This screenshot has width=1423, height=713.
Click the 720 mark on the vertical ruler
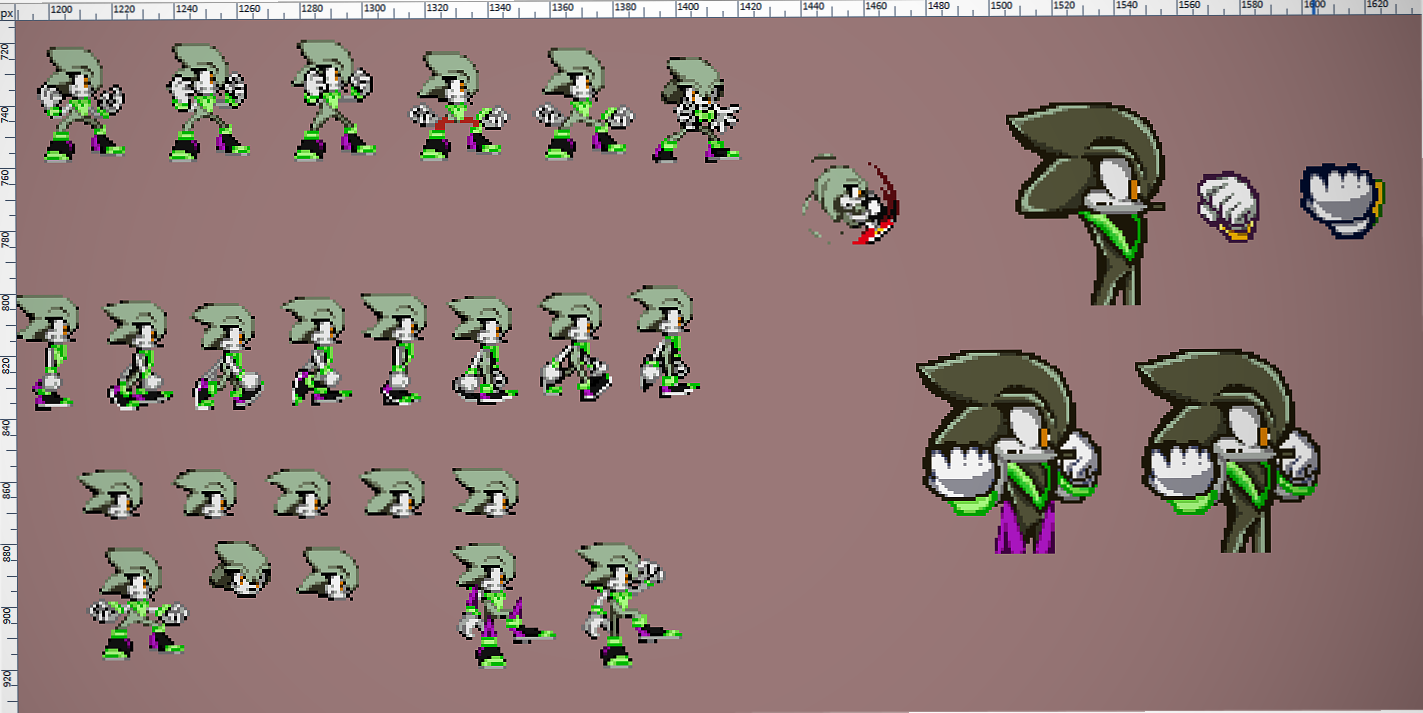[x=7, y=54]
